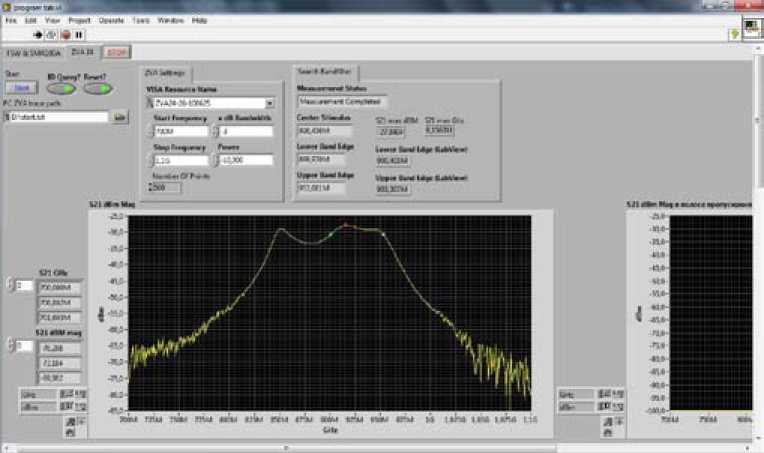Open the context help icon at top right
Viewport: 764px width, 453px height.
pos(736,34)
